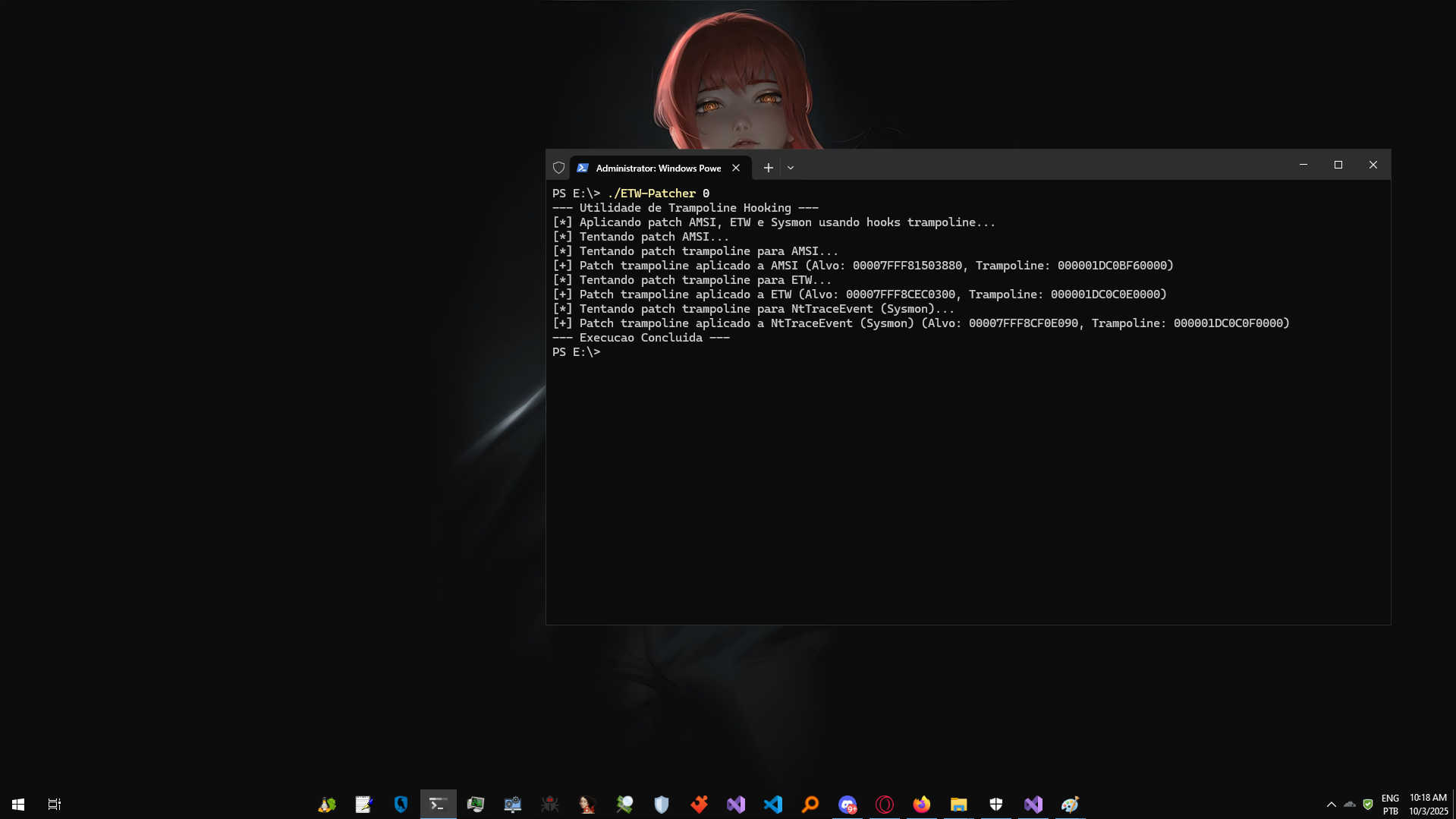Launch Firefox from the taskbar

922,804
